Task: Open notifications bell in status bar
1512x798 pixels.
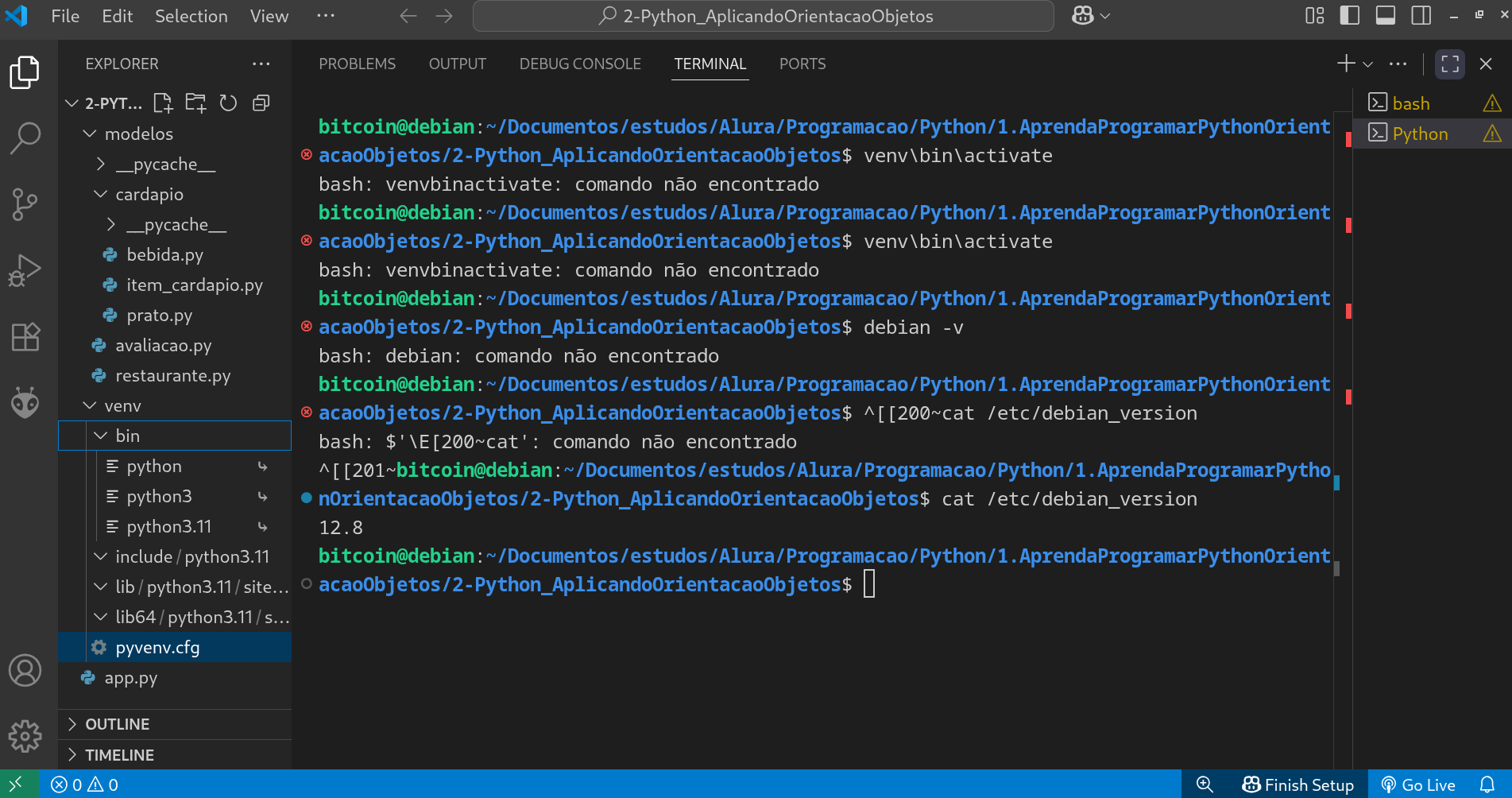Action: click(1487, 784)
